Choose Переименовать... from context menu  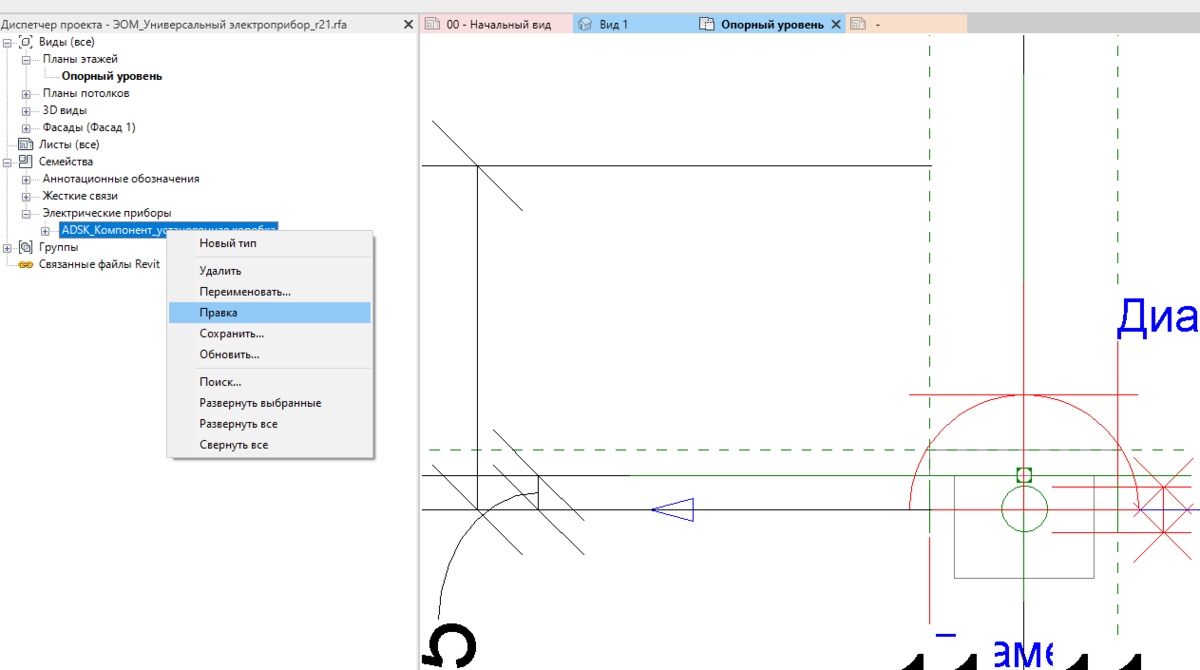click(x=270, y=292)
